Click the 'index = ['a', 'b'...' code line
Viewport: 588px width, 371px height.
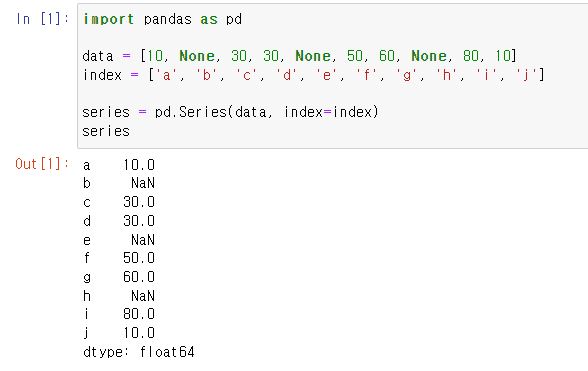[x=314, y=75]
